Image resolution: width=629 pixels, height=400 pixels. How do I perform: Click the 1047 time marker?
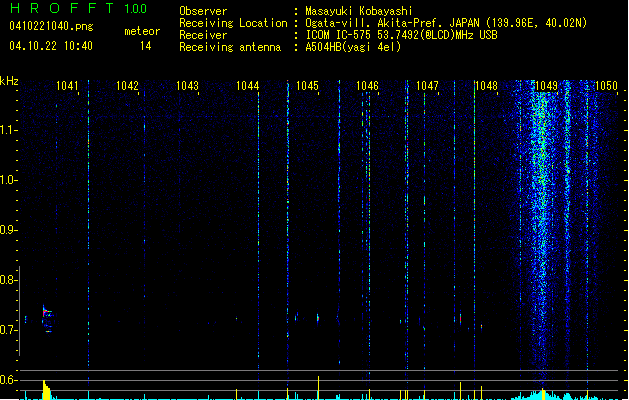point(427,85)
